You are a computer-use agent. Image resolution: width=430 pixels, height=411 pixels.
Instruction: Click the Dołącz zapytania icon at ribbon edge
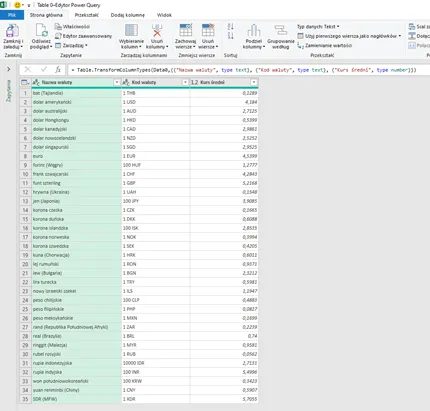[x=411, y=36]
